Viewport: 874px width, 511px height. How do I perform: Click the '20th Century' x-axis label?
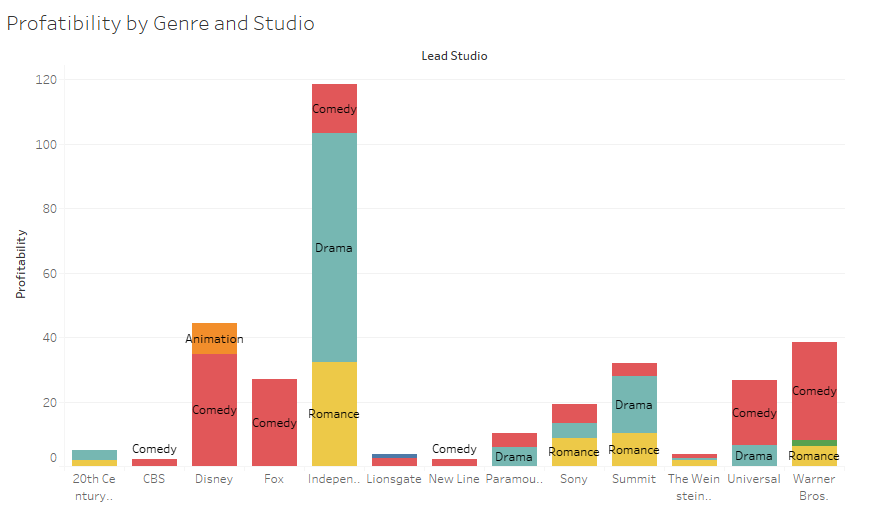point(94,487)
